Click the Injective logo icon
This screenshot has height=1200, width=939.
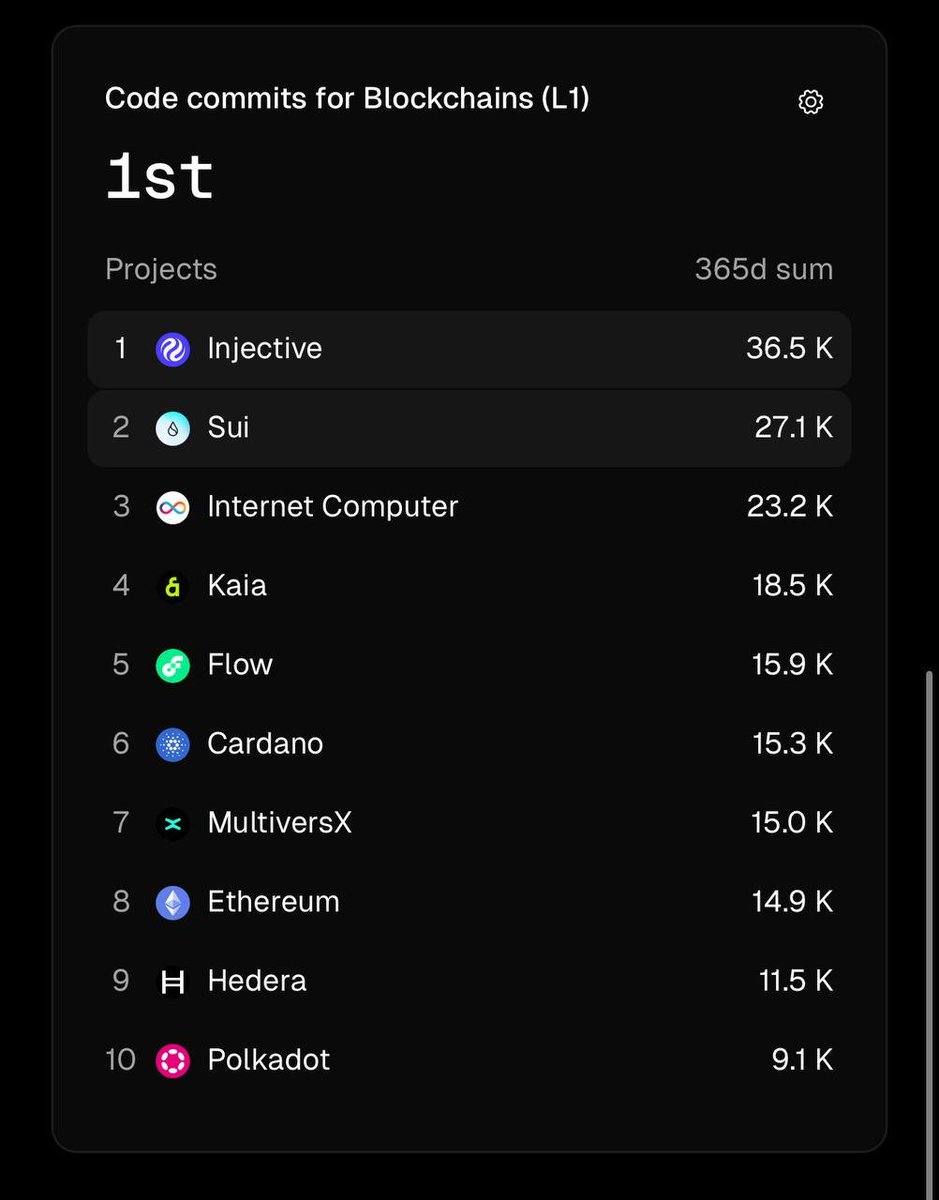173,349
